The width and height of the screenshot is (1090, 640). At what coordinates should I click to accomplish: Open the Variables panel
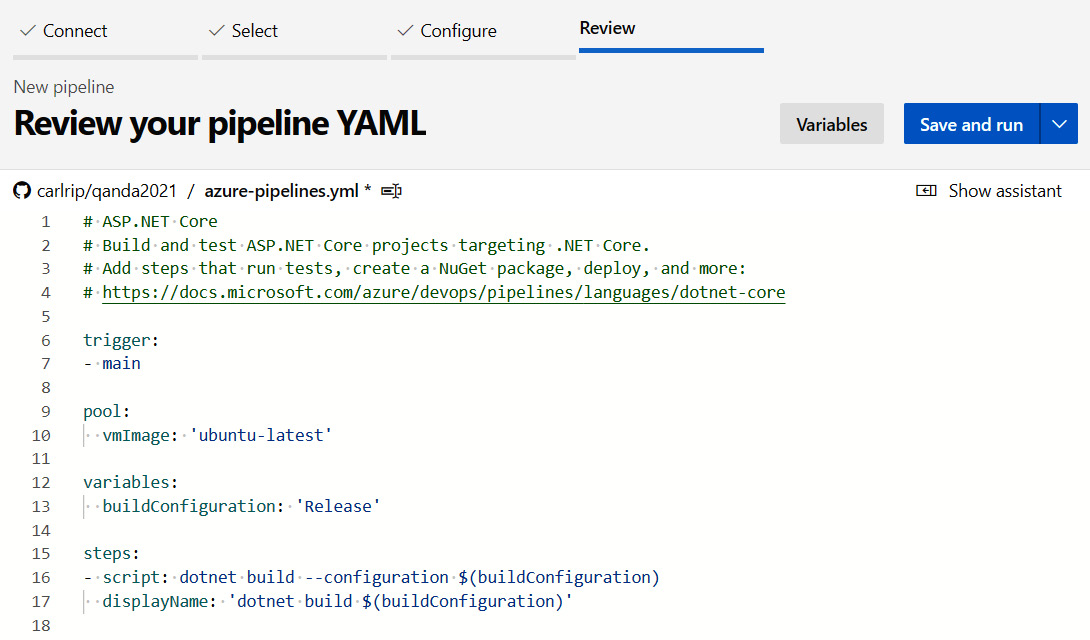831,123
